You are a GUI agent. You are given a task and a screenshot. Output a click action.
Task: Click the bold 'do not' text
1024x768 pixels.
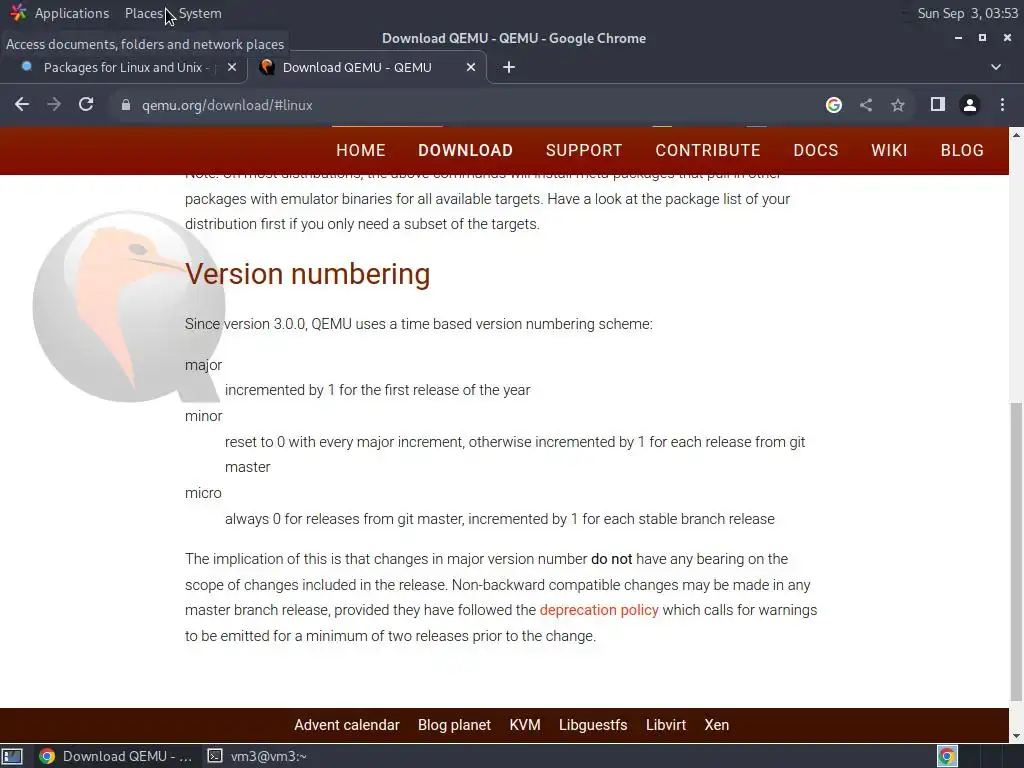click(x=611, y=559)
